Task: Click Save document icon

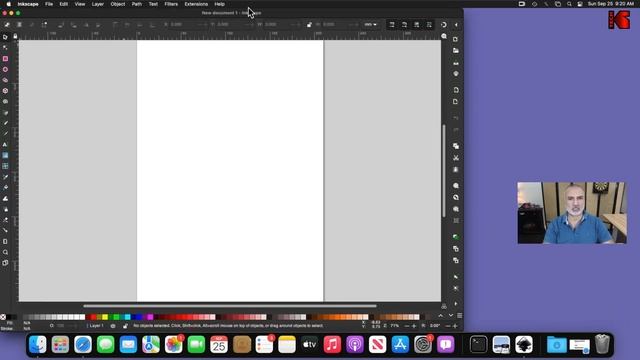Action: point(456,63)
